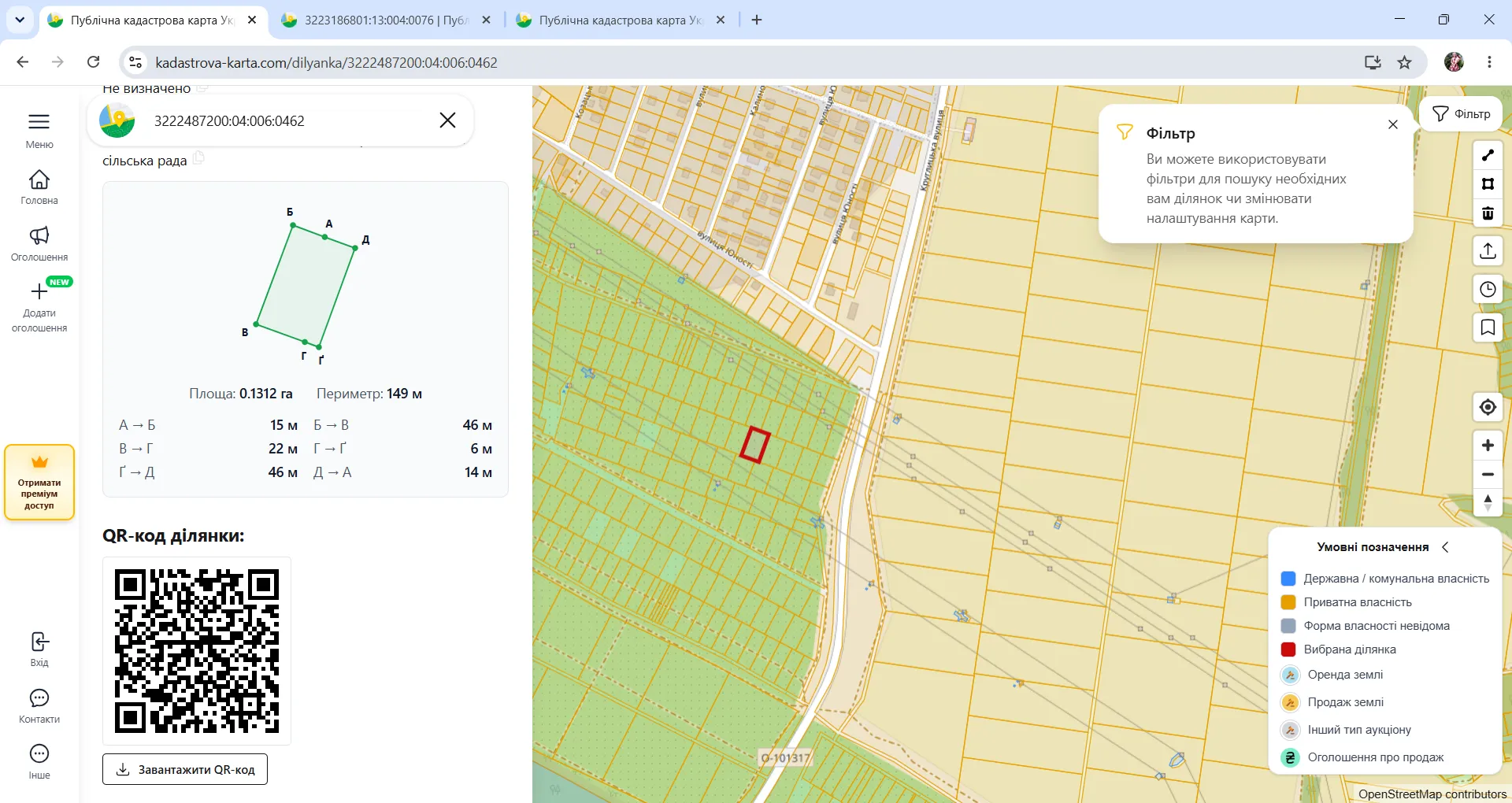Screen dimensions: 1512x803
Task: Open the tab search dropdown arrow
Action: [20, 20]
